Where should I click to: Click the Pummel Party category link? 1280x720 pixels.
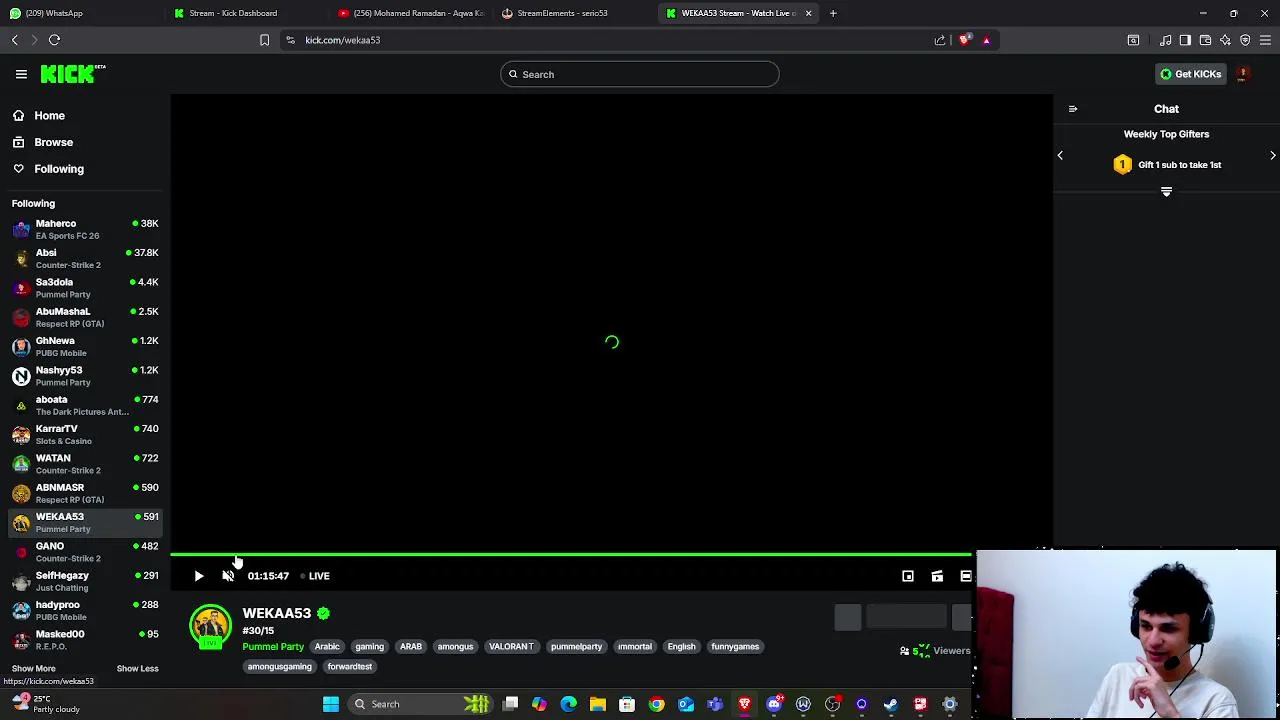coord(273,647)
